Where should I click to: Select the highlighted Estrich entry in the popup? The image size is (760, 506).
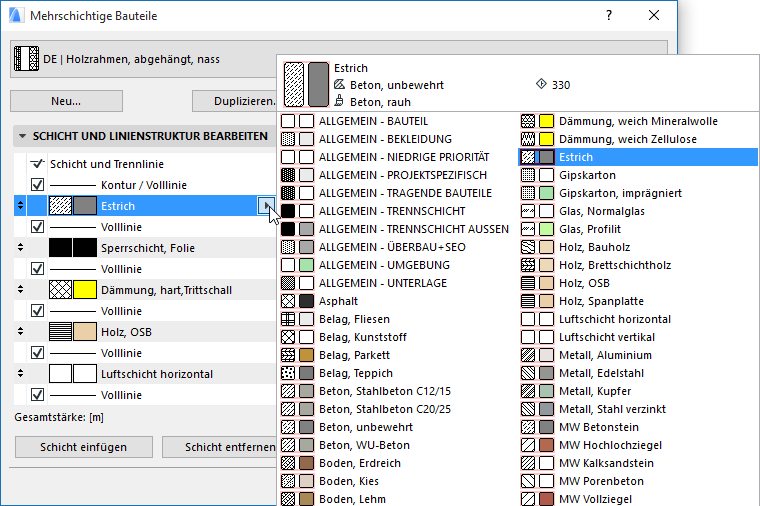638,157
